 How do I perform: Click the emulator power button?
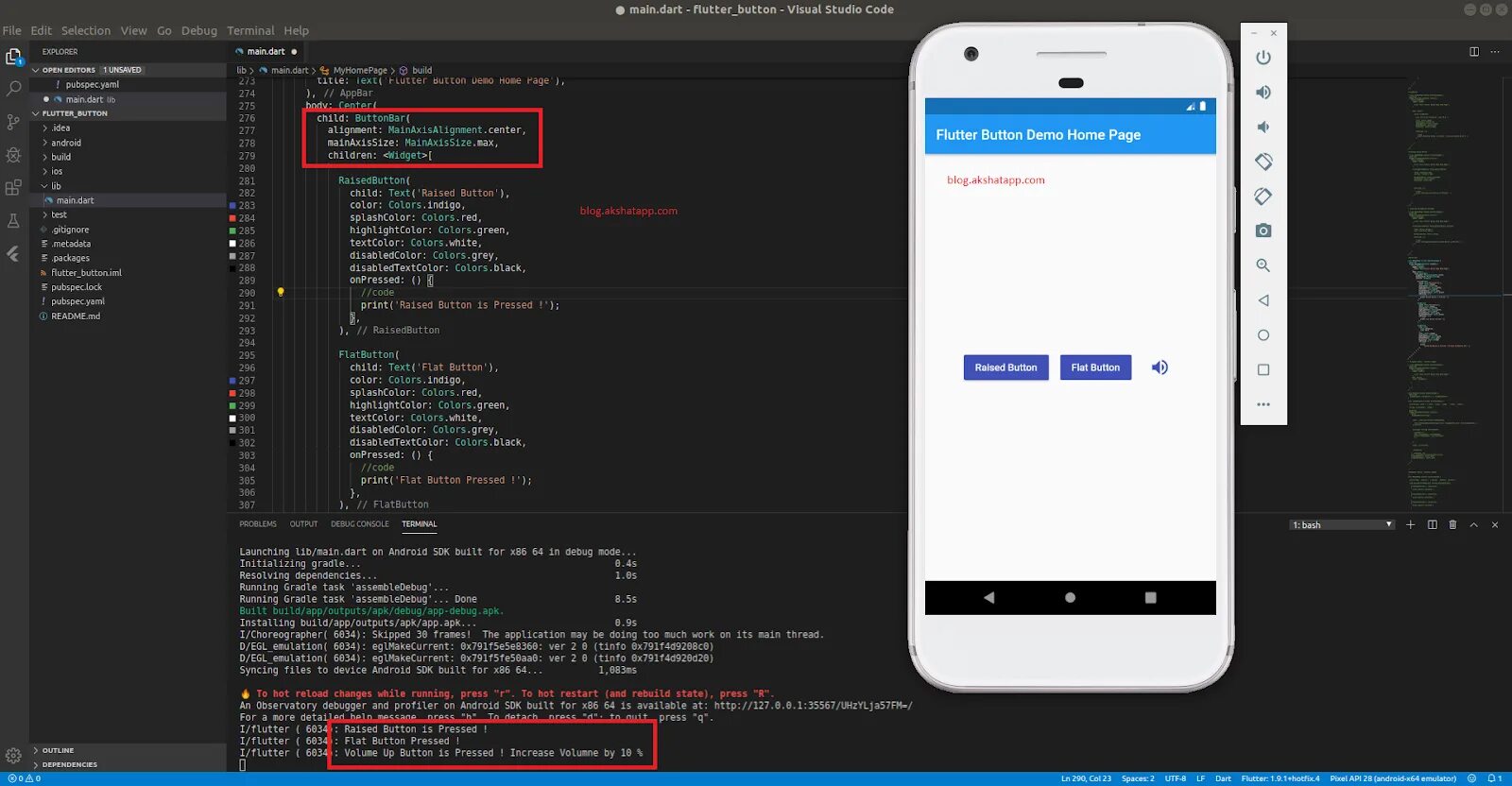pyautogui.click(x=1263, y=58)
